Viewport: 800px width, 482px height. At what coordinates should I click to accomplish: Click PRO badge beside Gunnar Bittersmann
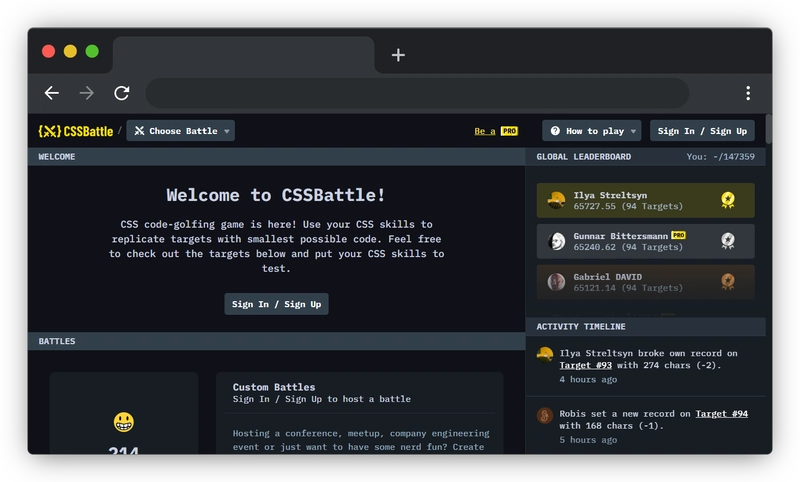[678, 235]
